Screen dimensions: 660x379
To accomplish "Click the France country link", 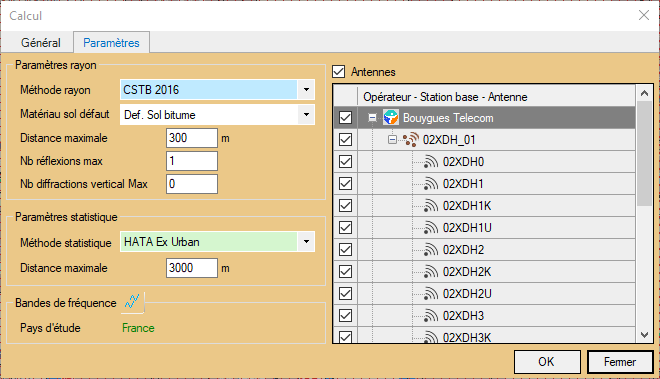I will 138,328.
